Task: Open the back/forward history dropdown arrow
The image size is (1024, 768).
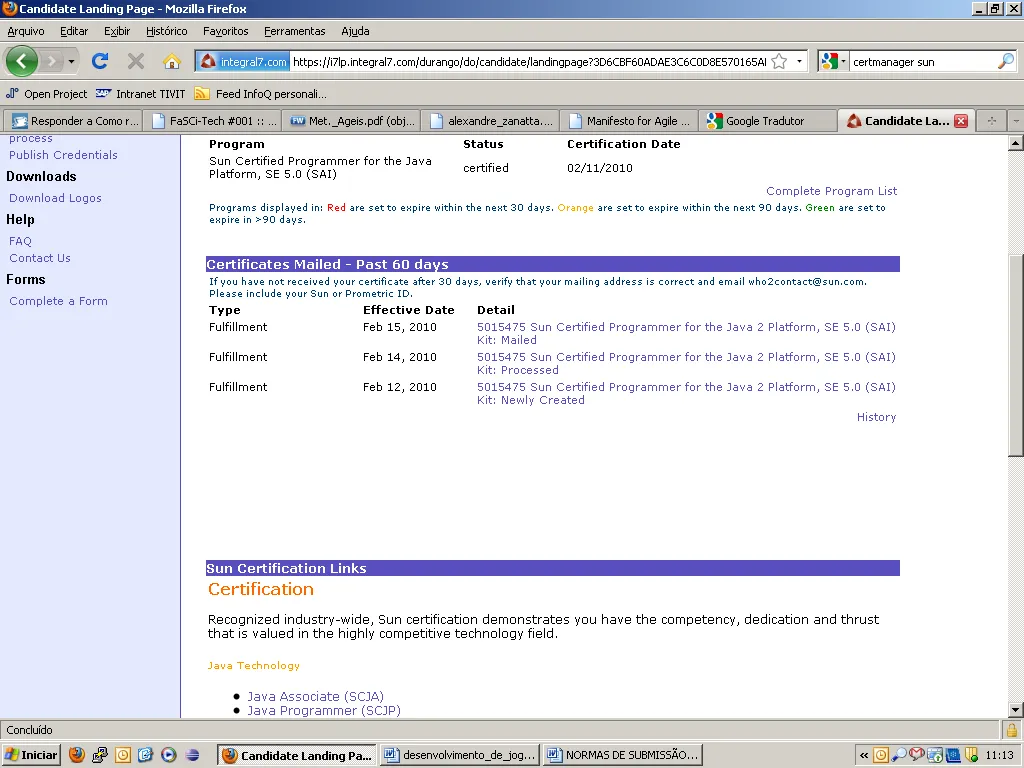Action: (x=71, y=62)
